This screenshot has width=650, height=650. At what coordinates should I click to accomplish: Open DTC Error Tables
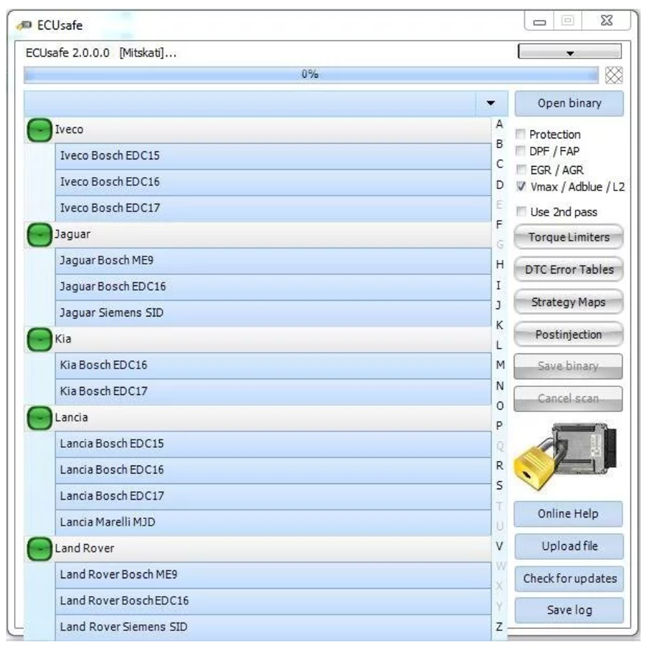569,269
